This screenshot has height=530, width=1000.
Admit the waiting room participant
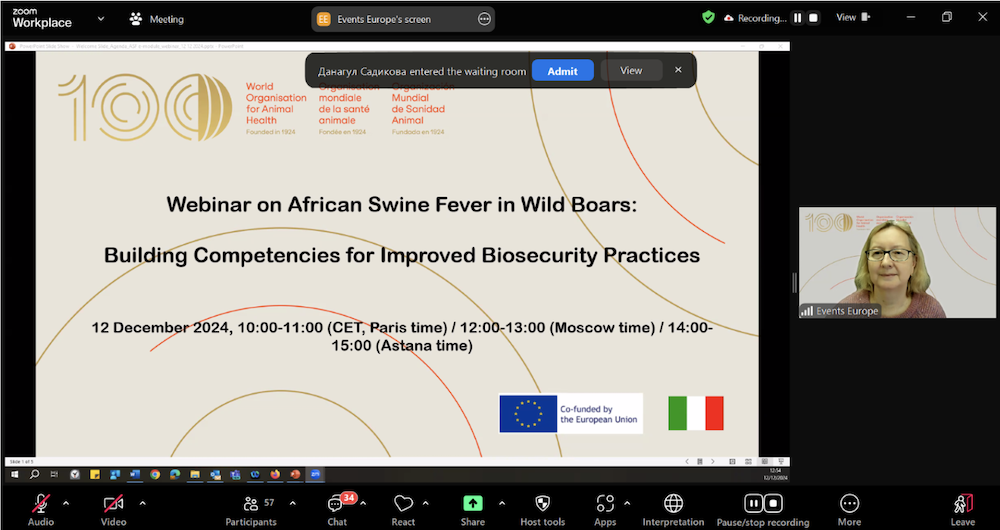click(562, 71)
